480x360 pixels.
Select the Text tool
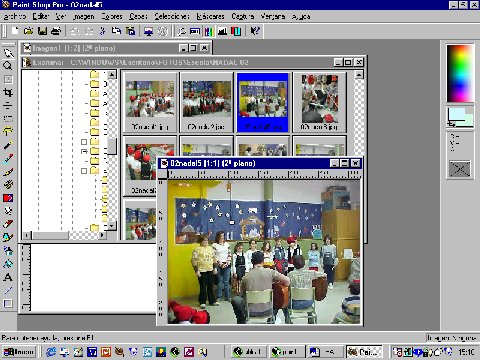(8, 277)
